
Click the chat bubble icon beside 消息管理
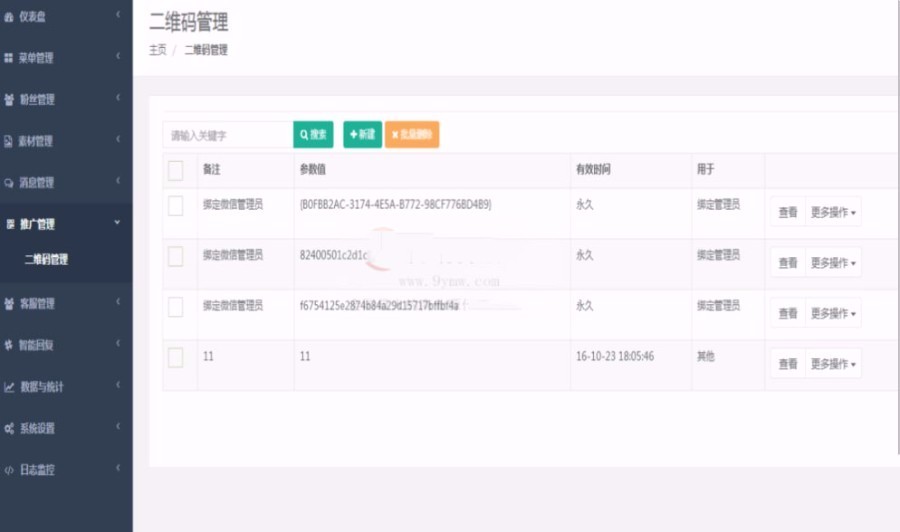click(x=9, y=183)
